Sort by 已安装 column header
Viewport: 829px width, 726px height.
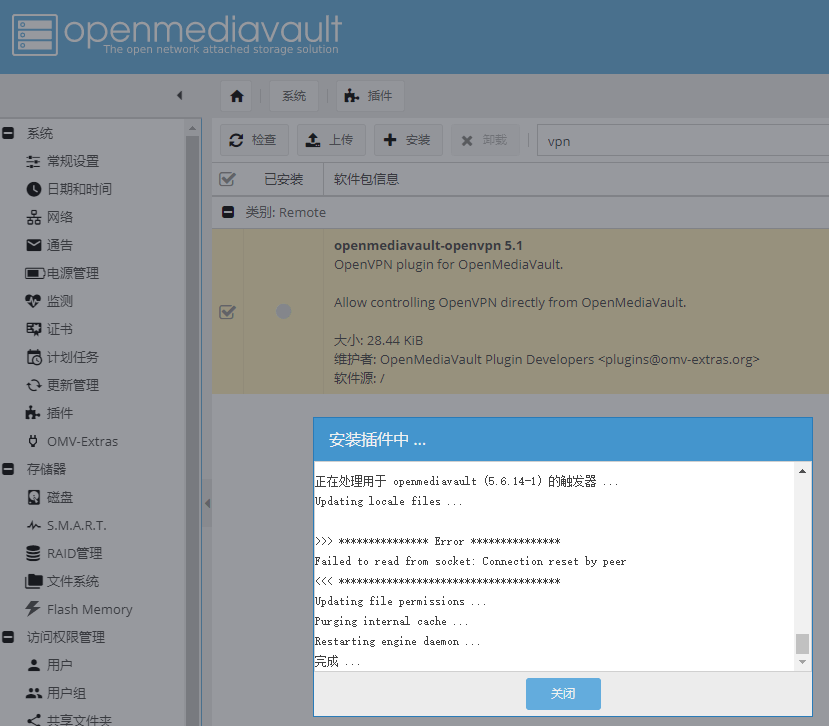click(283, 179)
